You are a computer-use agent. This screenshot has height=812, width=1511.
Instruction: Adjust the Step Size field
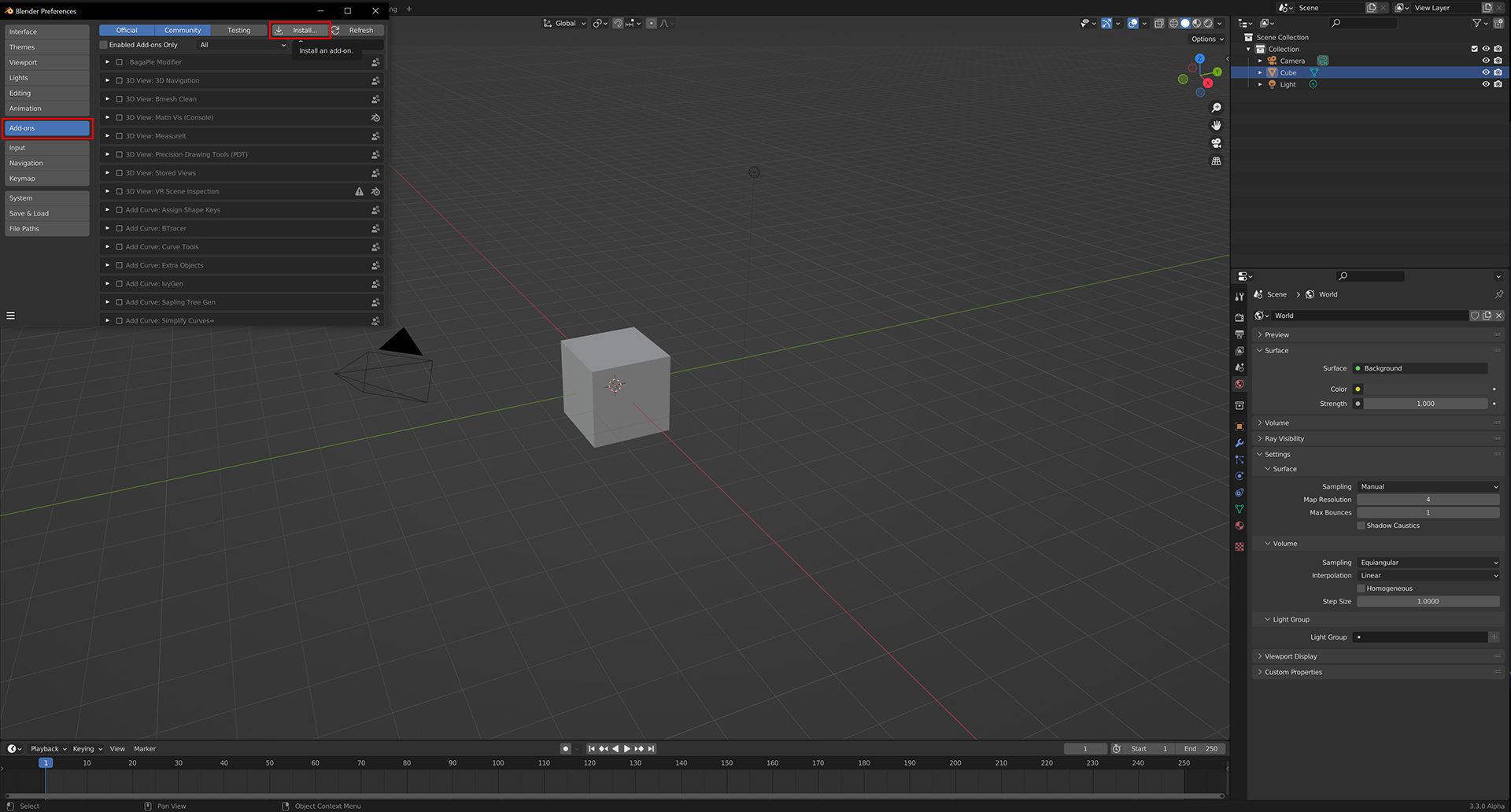click(x=1428, y=601)
